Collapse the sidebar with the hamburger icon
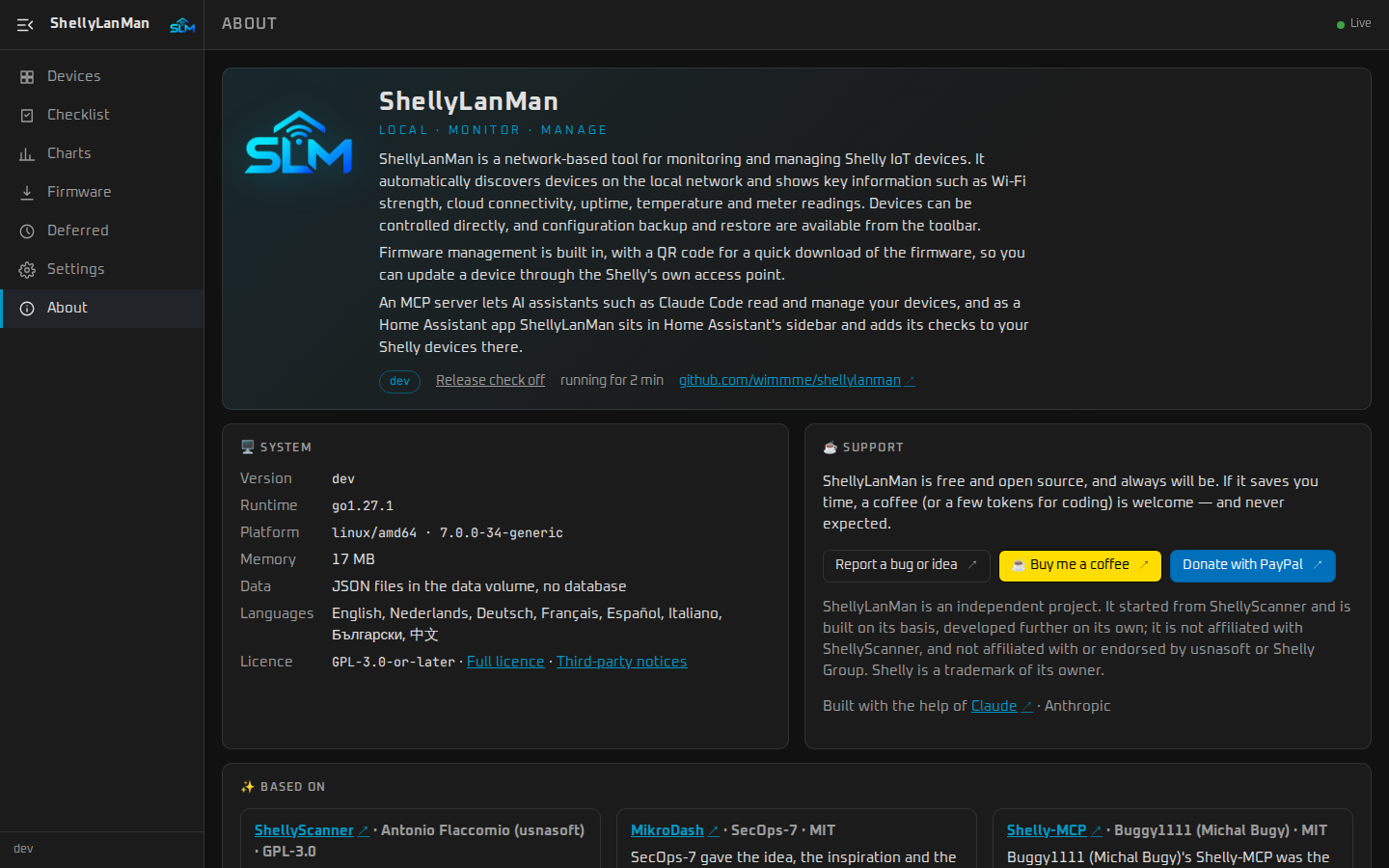This screenshot has height=868, width=1389. [25, 24]
